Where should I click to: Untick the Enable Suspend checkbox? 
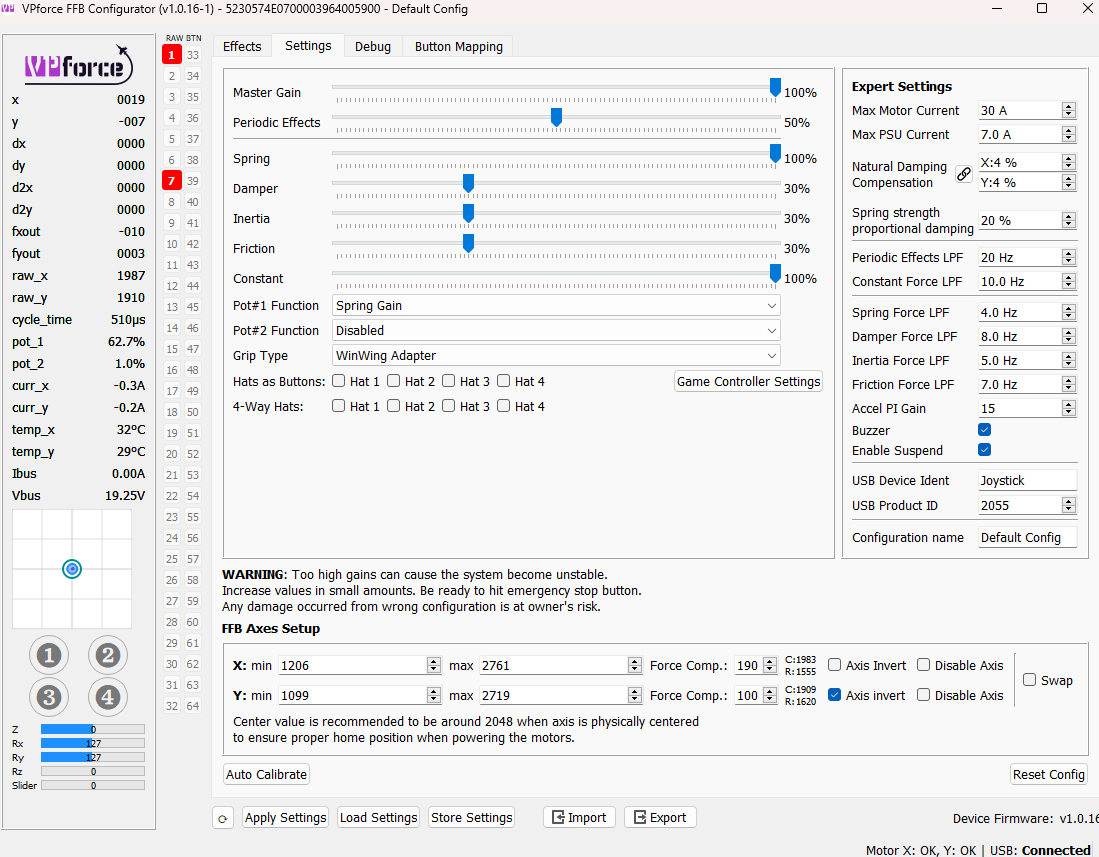click(x=985, y=450)
